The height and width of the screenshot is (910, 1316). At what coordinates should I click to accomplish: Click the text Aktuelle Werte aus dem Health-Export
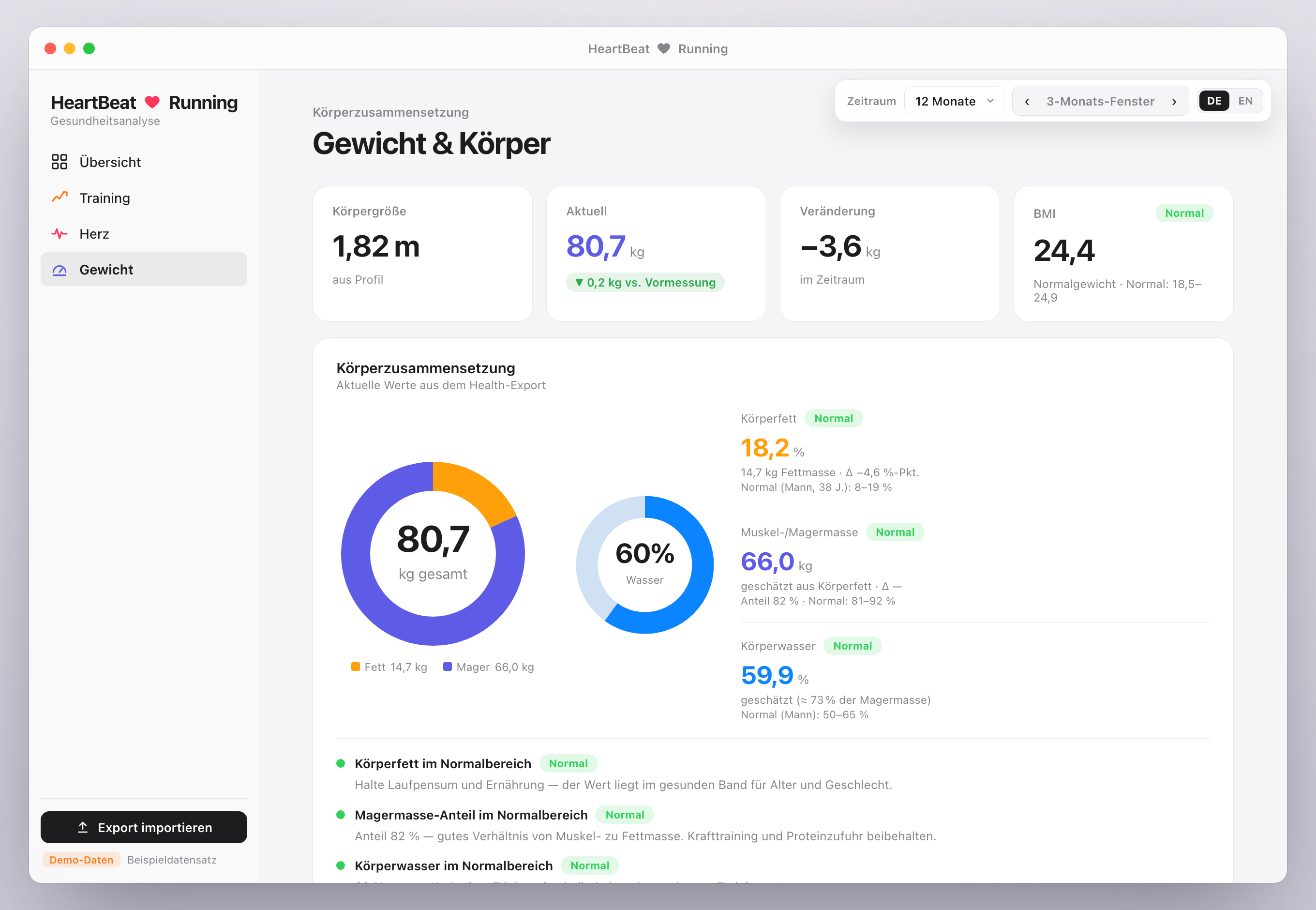pyautogui.click(x=441, y=385)
